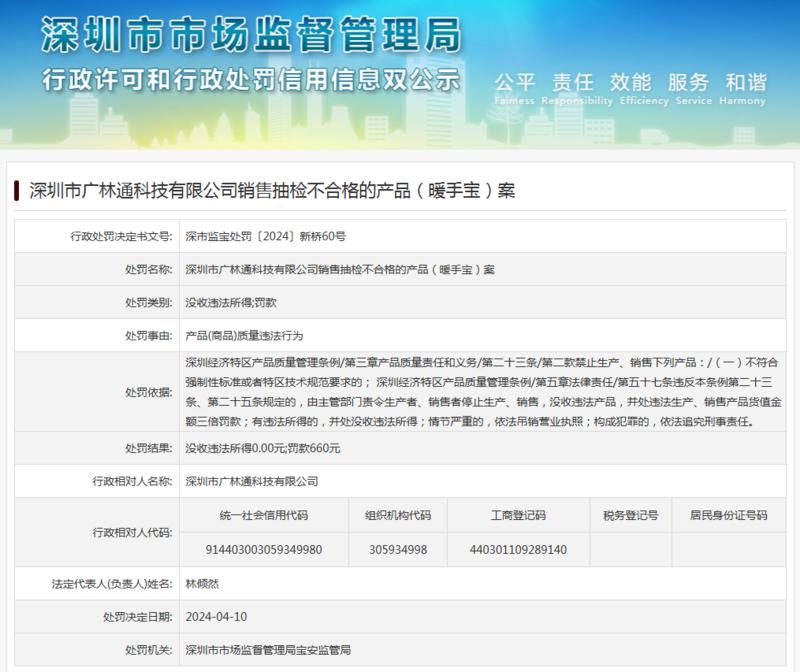This screenshot has width=800, height=672.
Task: Click the 效能 Efficiency slogan in the banner
Action: [x=644, y=88]
